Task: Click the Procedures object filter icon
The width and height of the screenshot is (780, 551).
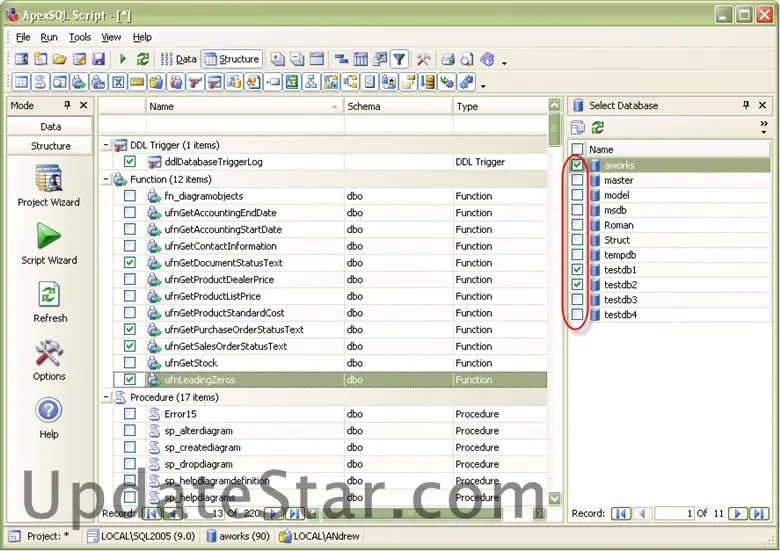Action: point(40,82)
